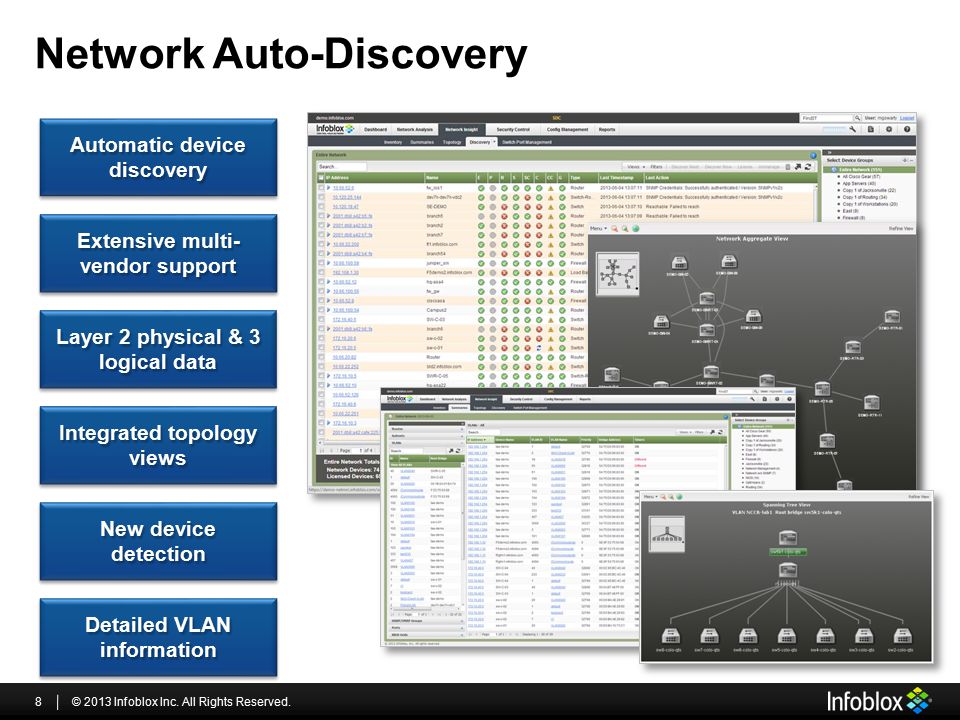Switch to Dashboard tab in Discovery window
The width and height of the screenshot is (960, 720).
tap(375, 130)
